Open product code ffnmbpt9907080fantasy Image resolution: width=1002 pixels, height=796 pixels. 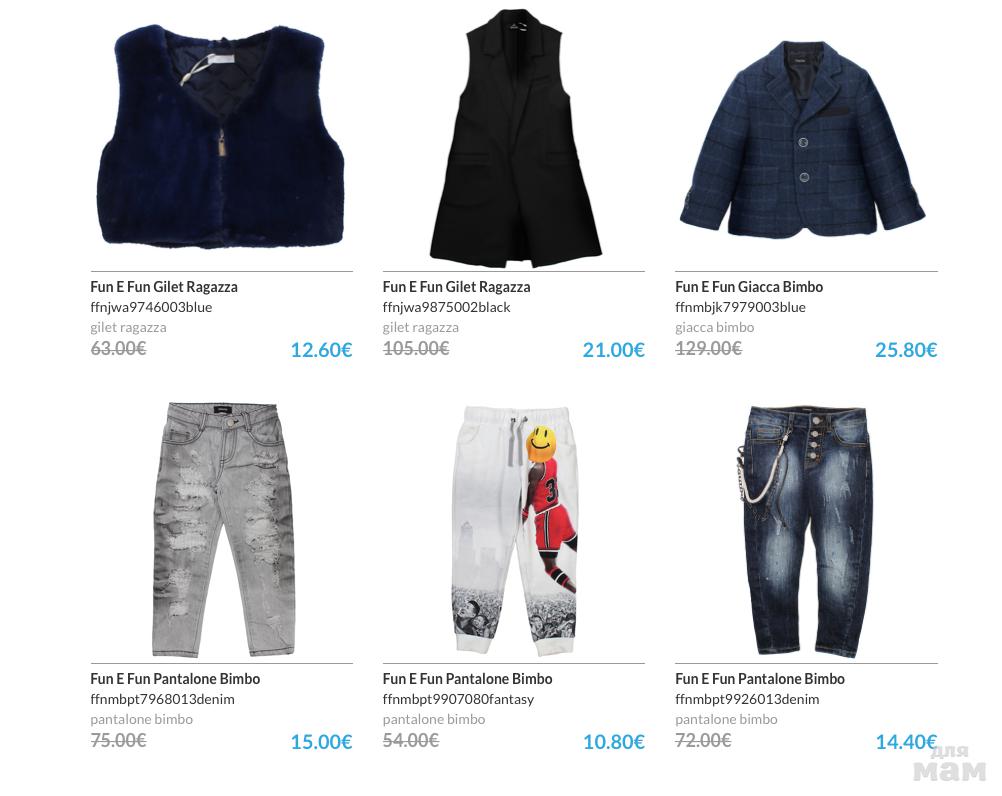click(x=458, y=699)
